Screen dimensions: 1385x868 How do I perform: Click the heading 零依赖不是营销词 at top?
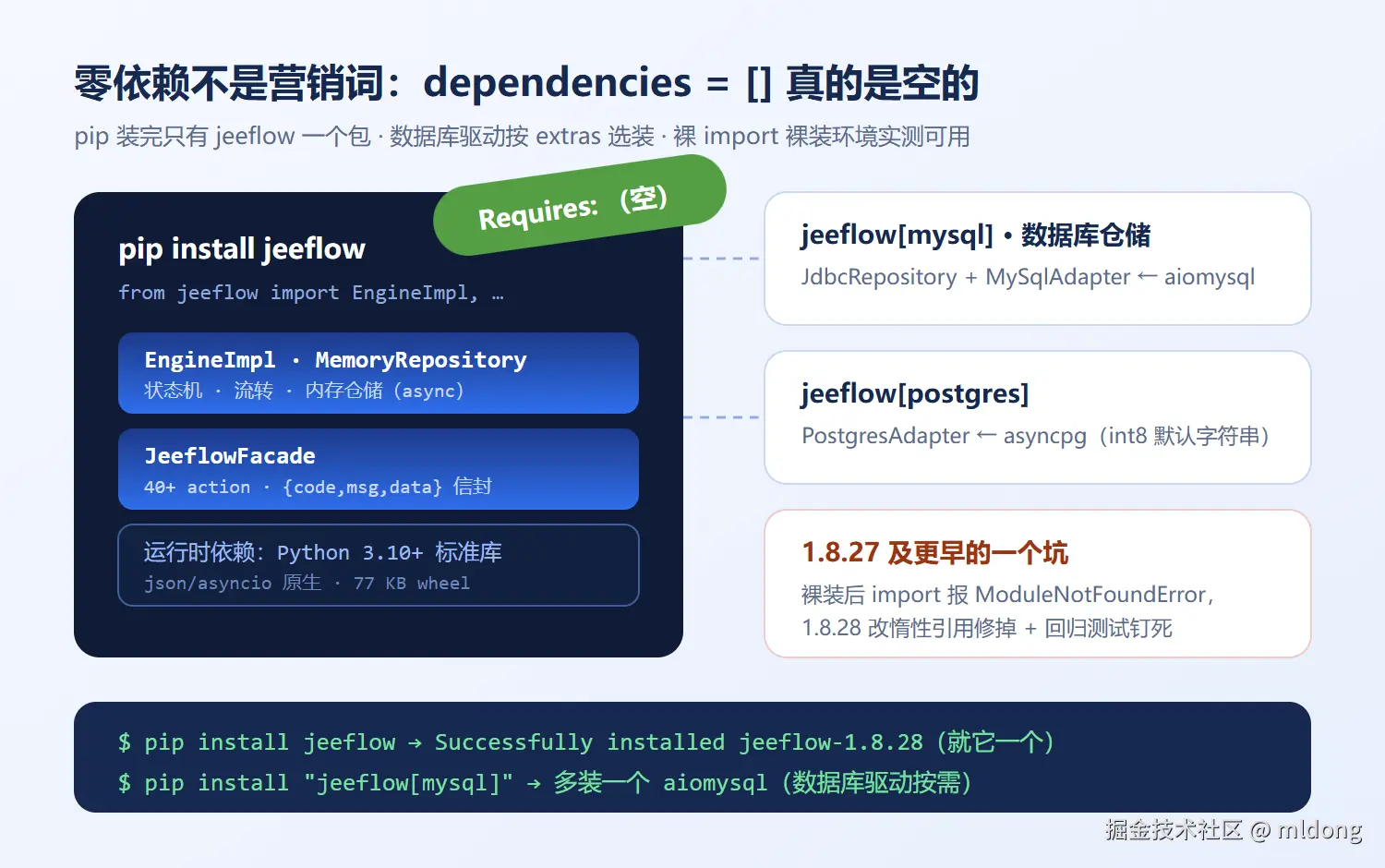tap(526, 83)
